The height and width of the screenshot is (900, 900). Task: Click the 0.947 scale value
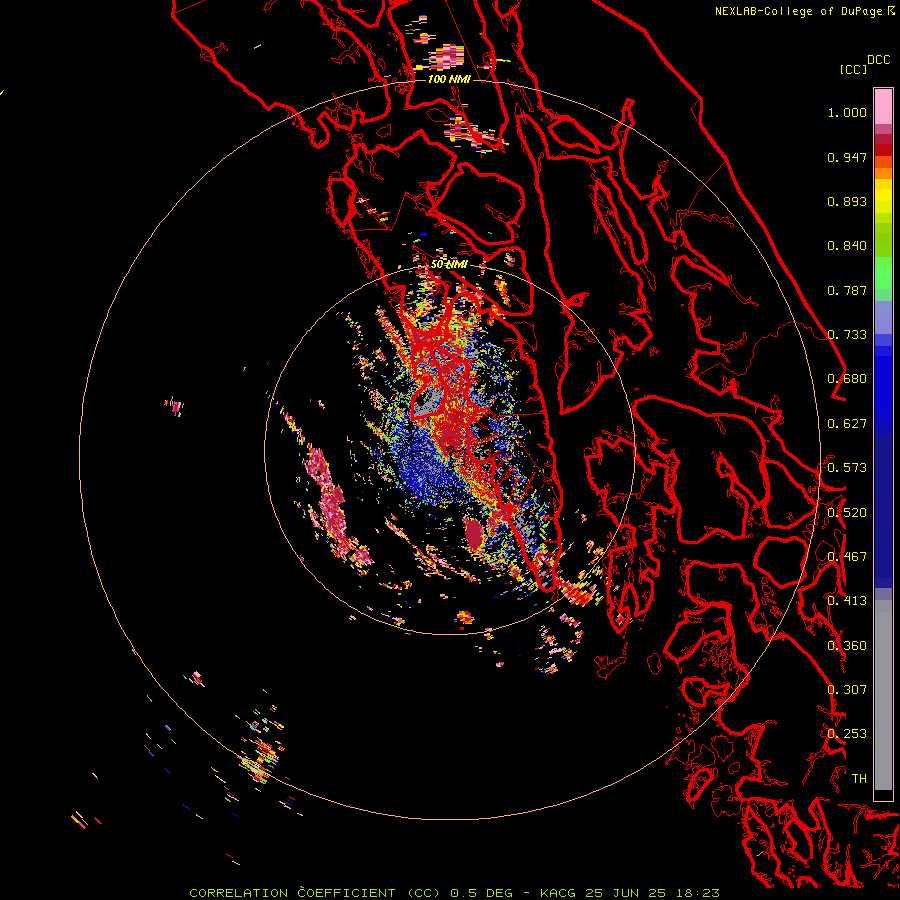[847, 157]
